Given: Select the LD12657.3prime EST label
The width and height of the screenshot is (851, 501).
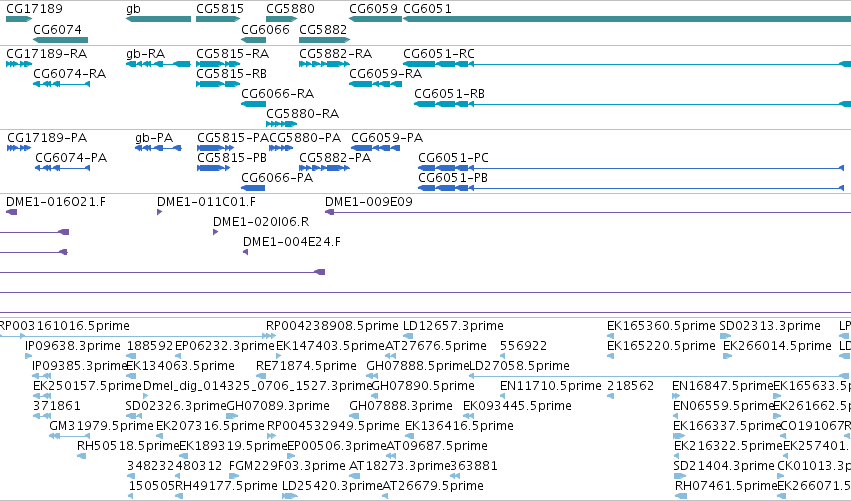Looking at the screenshot, I should [x=453, y=326].
